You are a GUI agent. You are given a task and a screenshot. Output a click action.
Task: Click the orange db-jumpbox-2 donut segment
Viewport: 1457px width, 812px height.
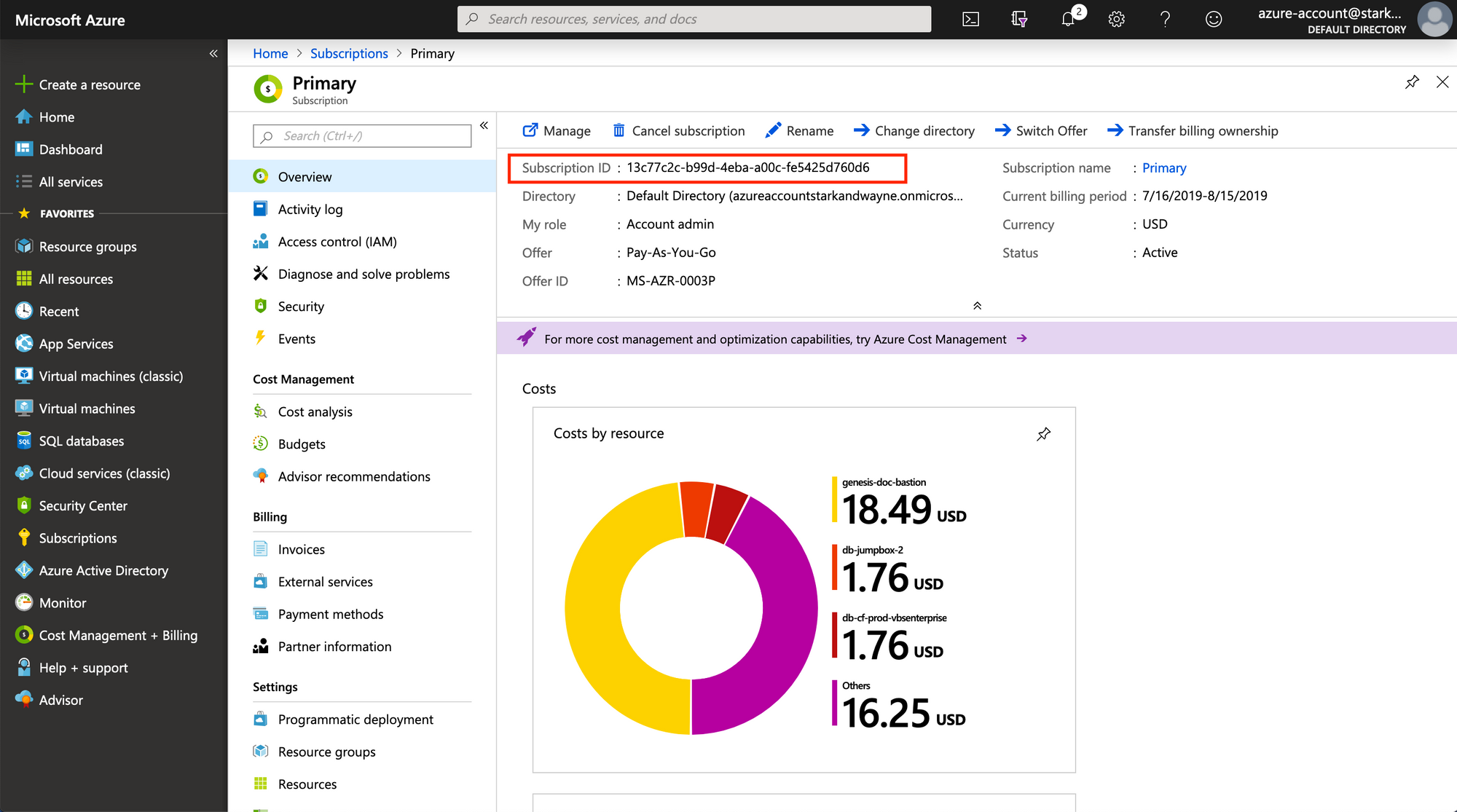coord(697,508)
